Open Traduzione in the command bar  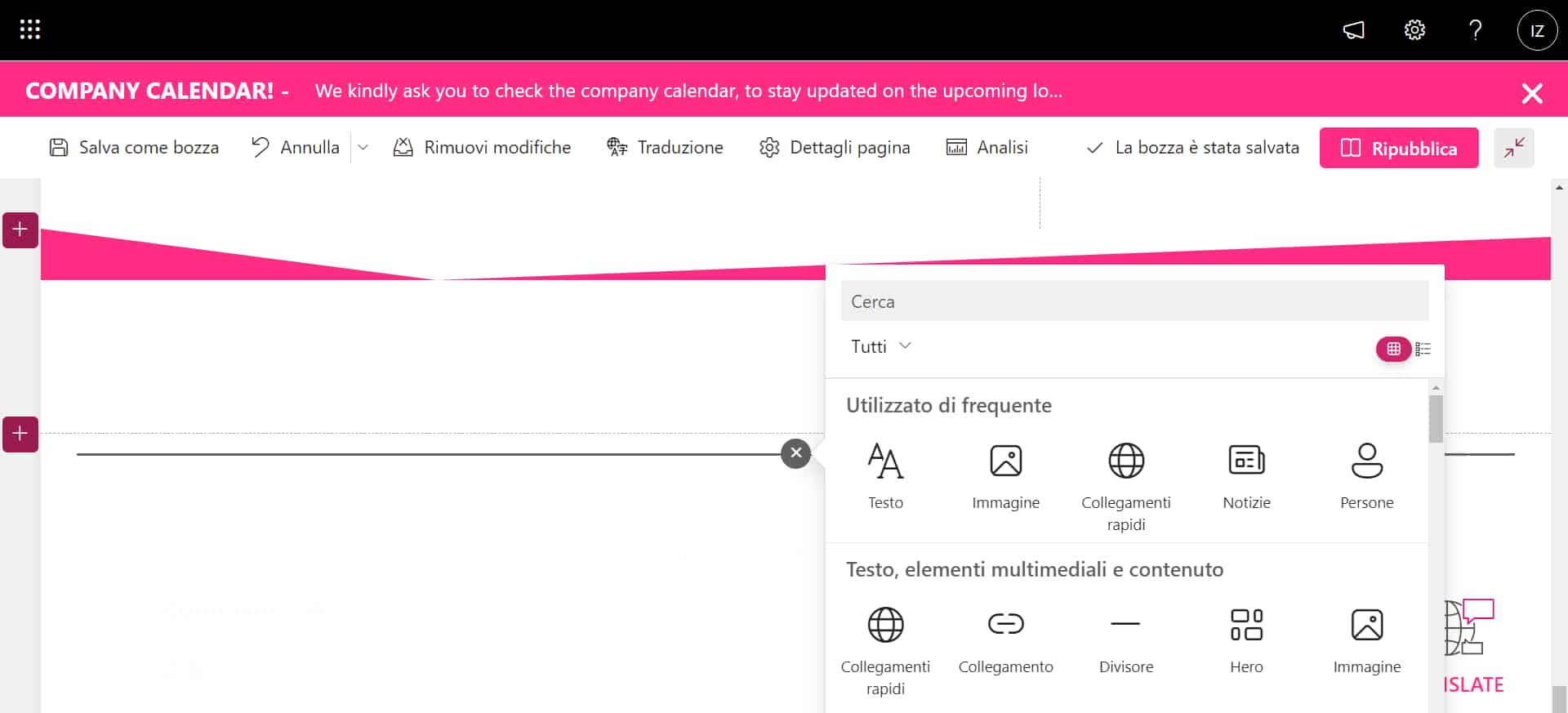point(665,148)
